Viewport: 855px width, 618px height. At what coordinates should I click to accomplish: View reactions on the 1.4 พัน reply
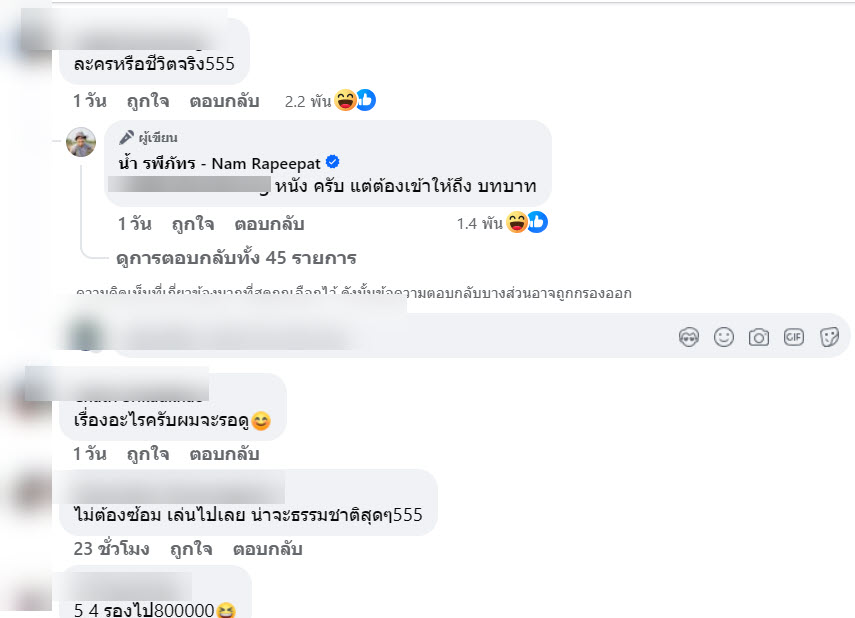click(x=502, y=223)
